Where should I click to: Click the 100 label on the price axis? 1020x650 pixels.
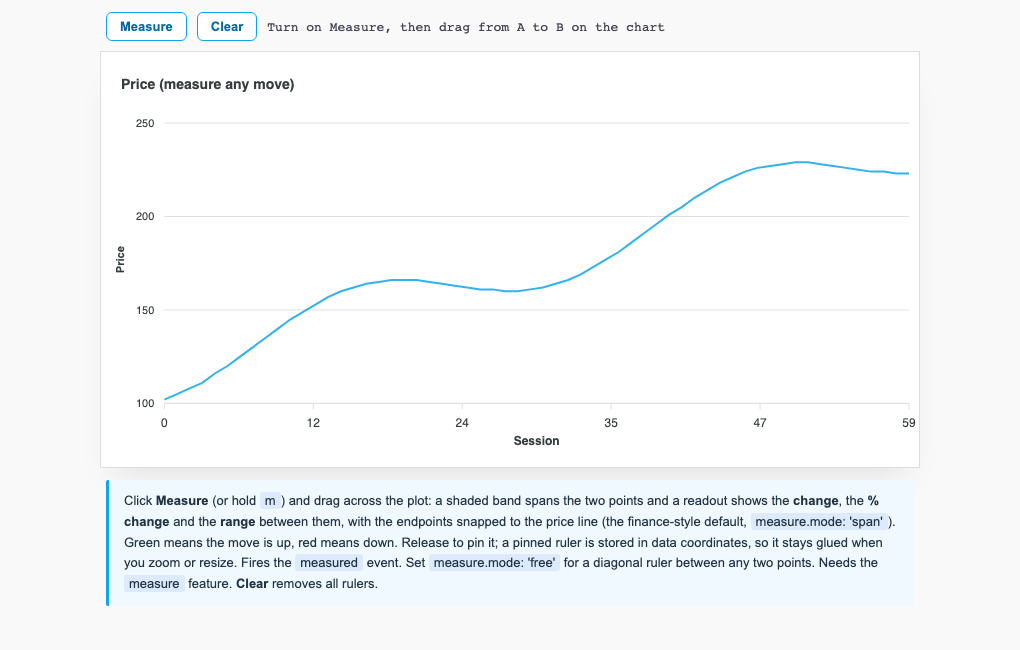tap(145, 403)
